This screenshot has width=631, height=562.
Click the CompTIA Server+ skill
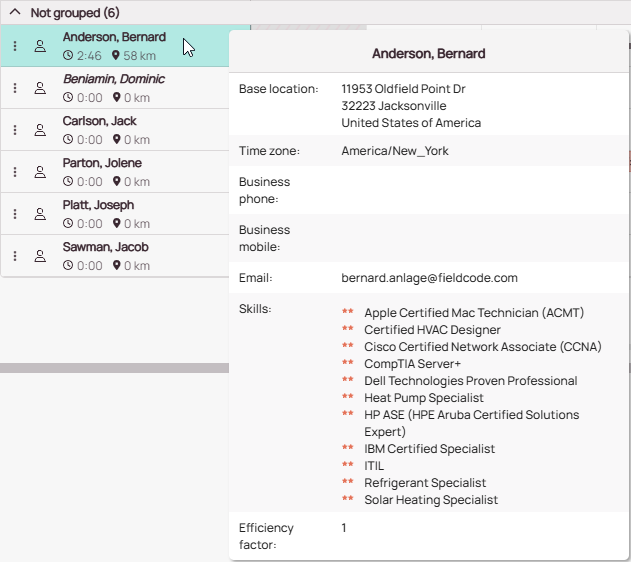(x=412, y=364)
